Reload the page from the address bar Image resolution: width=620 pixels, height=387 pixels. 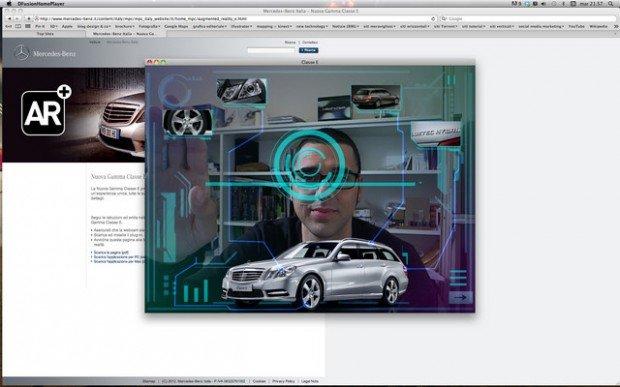(433, 19)
